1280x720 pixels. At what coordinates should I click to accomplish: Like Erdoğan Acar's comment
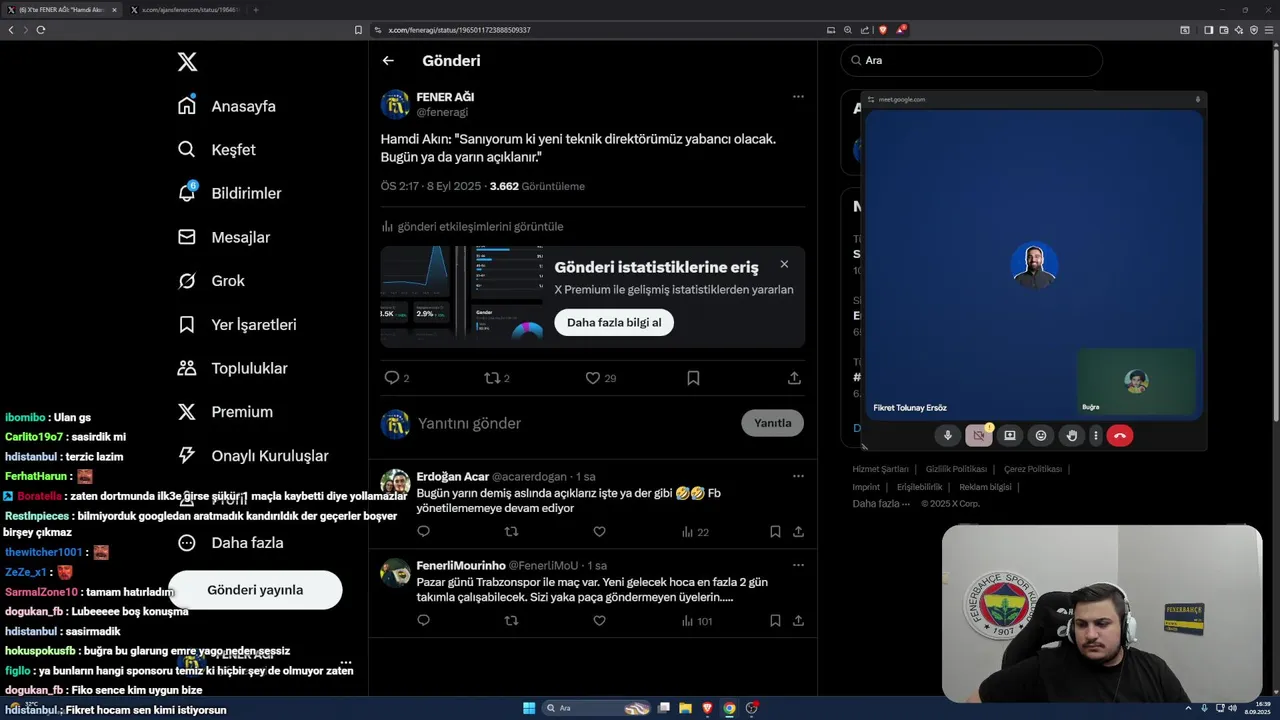coord(599,532)
